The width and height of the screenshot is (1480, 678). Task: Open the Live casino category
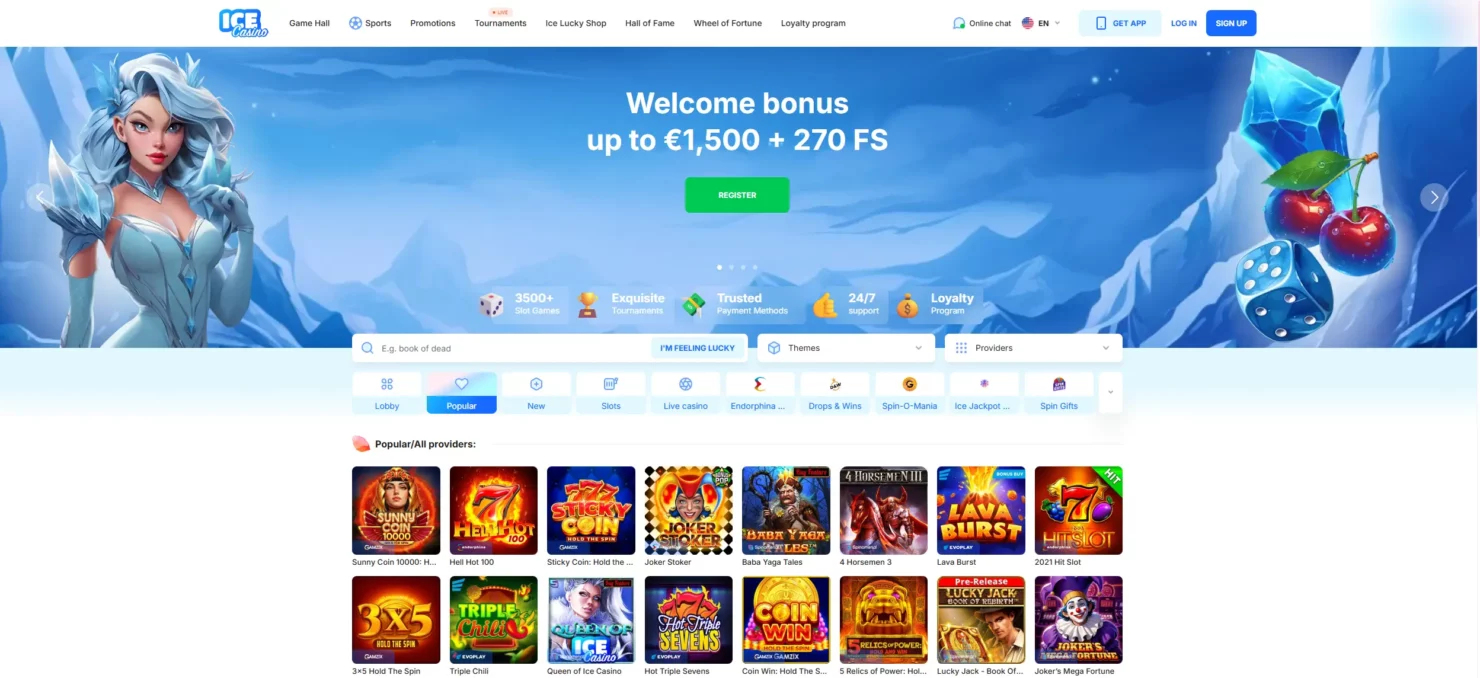pyautogui.click(x=685, y=393)
